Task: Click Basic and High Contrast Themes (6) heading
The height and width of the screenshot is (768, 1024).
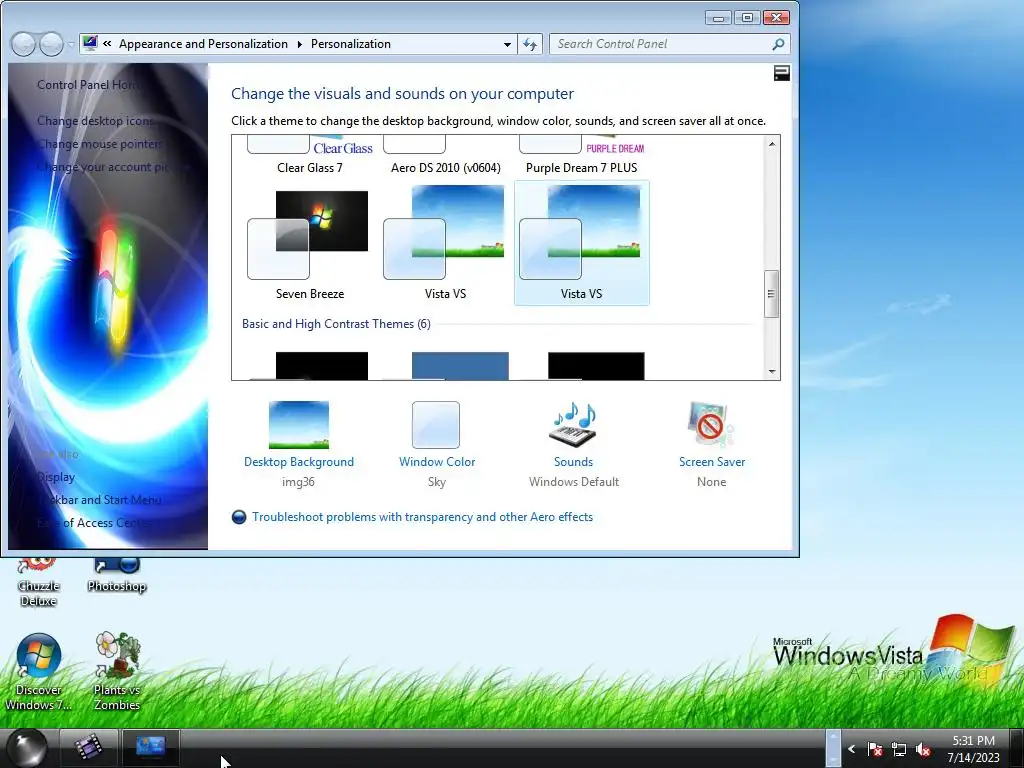Action: [x=336, y=324]
